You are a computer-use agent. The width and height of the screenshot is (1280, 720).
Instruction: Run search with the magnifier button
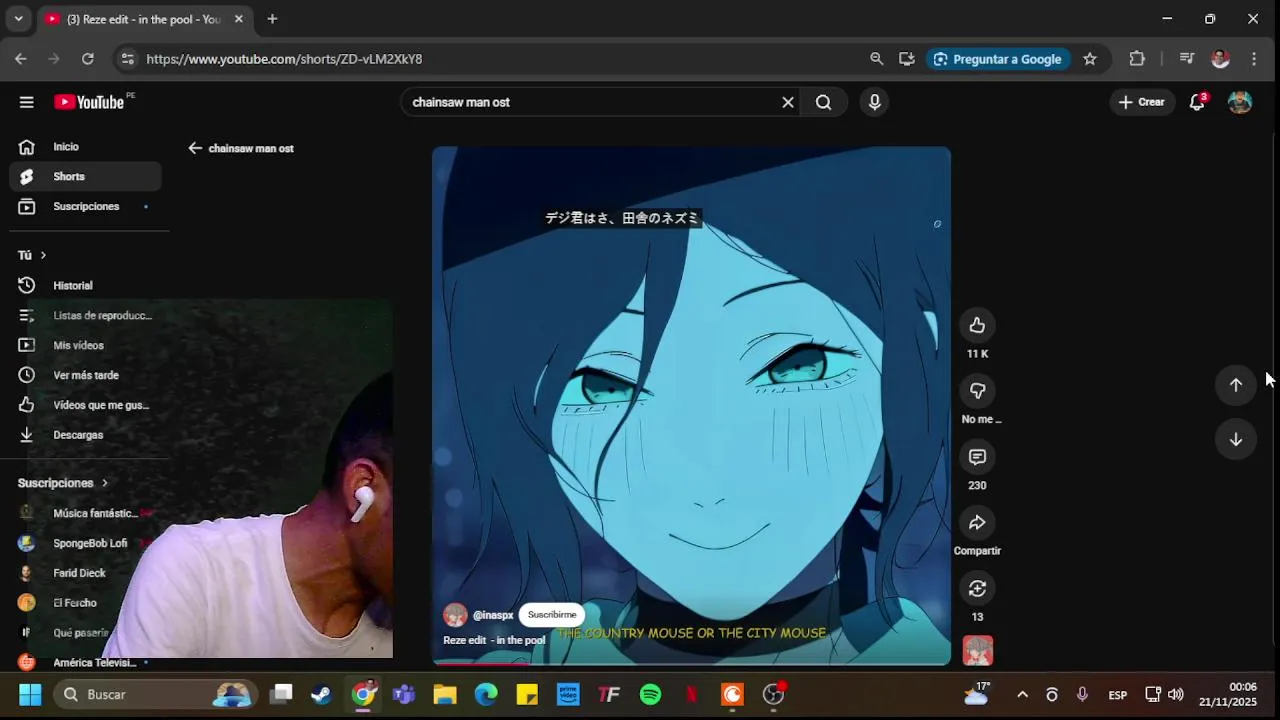coord(823,102)
